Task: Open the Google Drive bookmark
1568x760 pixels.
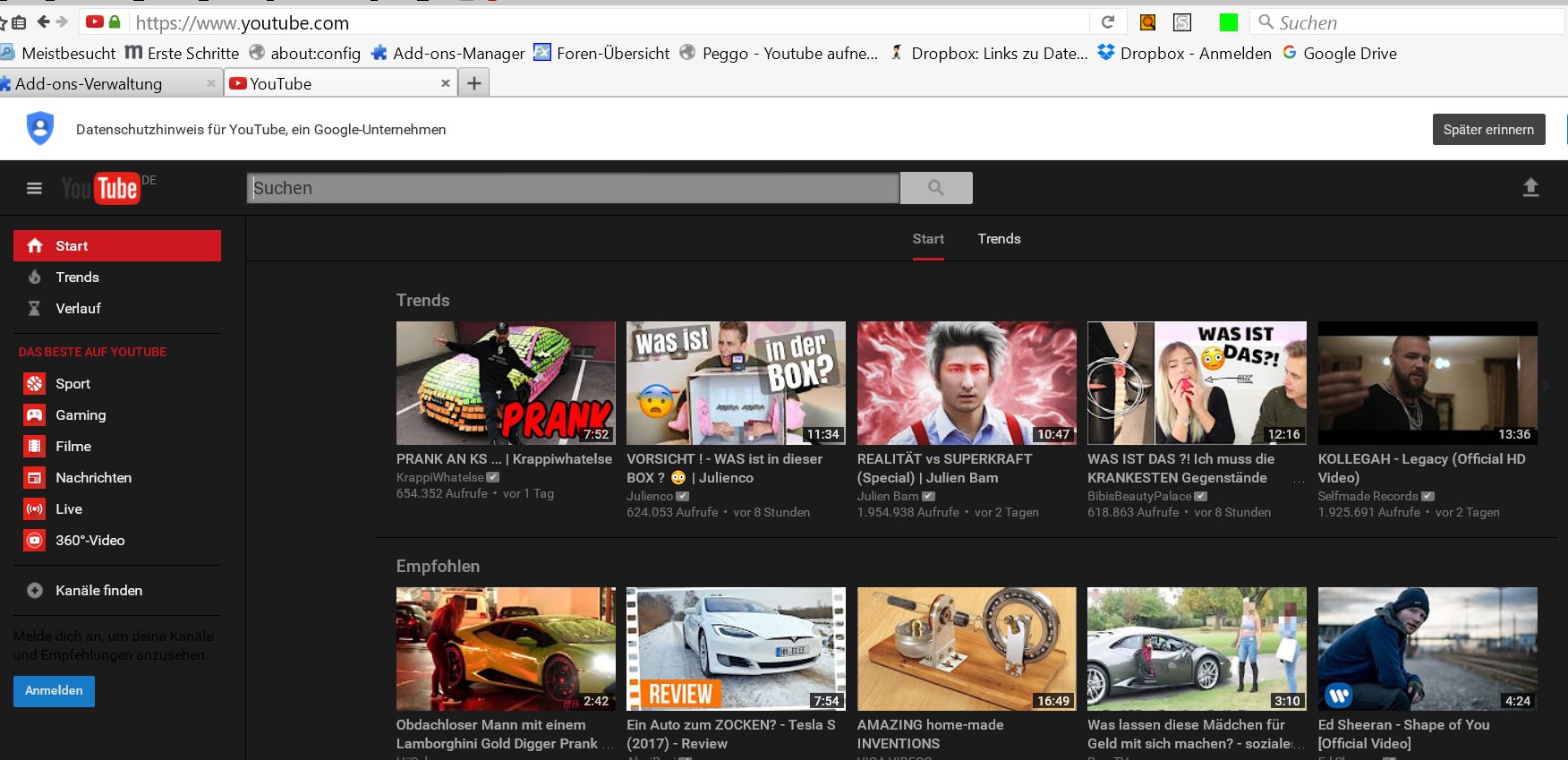Action: [x=1340, y=54]
